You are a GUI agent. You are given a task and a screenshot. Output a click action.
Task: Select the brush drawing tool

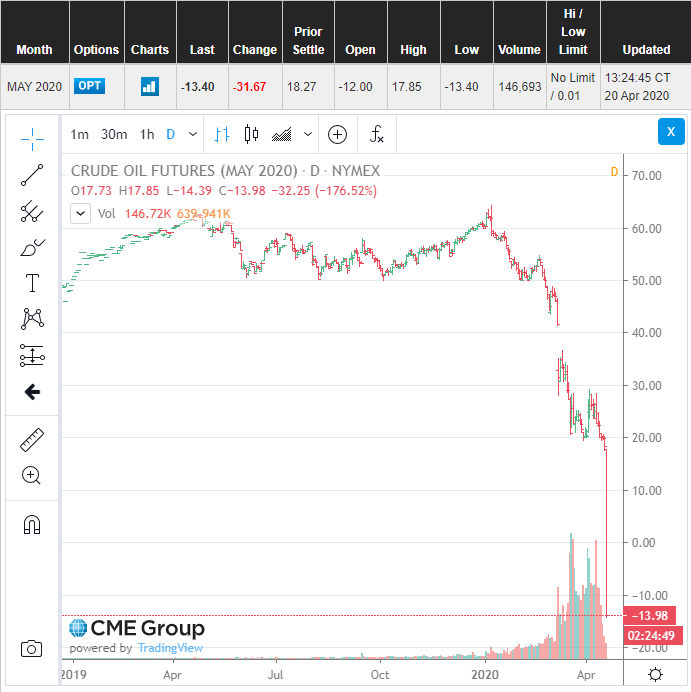tap(32, 248)
